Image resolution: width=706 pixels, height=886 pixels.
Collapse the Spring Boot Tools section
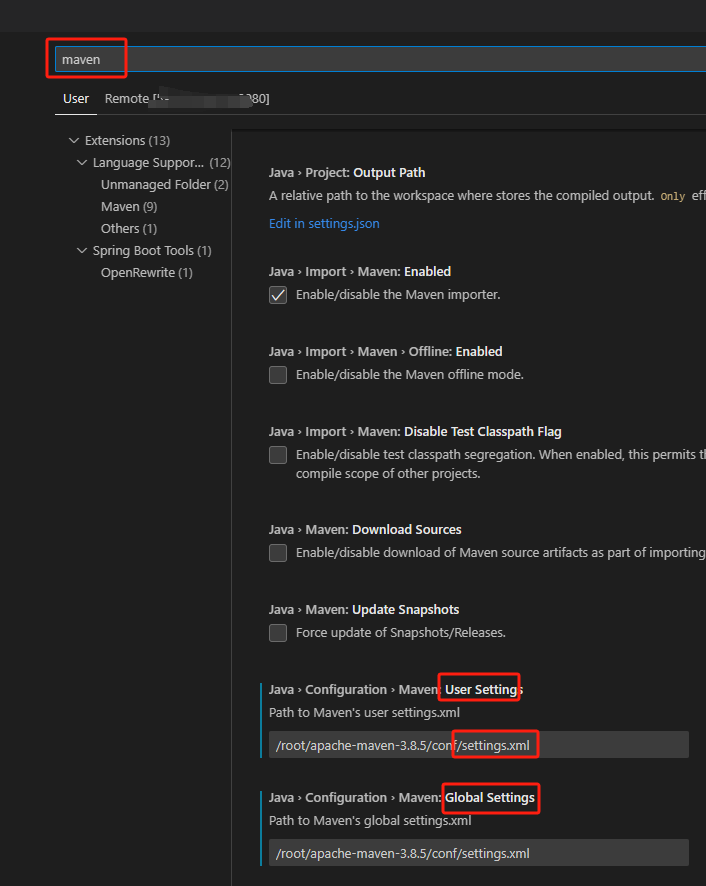[82, 250]
